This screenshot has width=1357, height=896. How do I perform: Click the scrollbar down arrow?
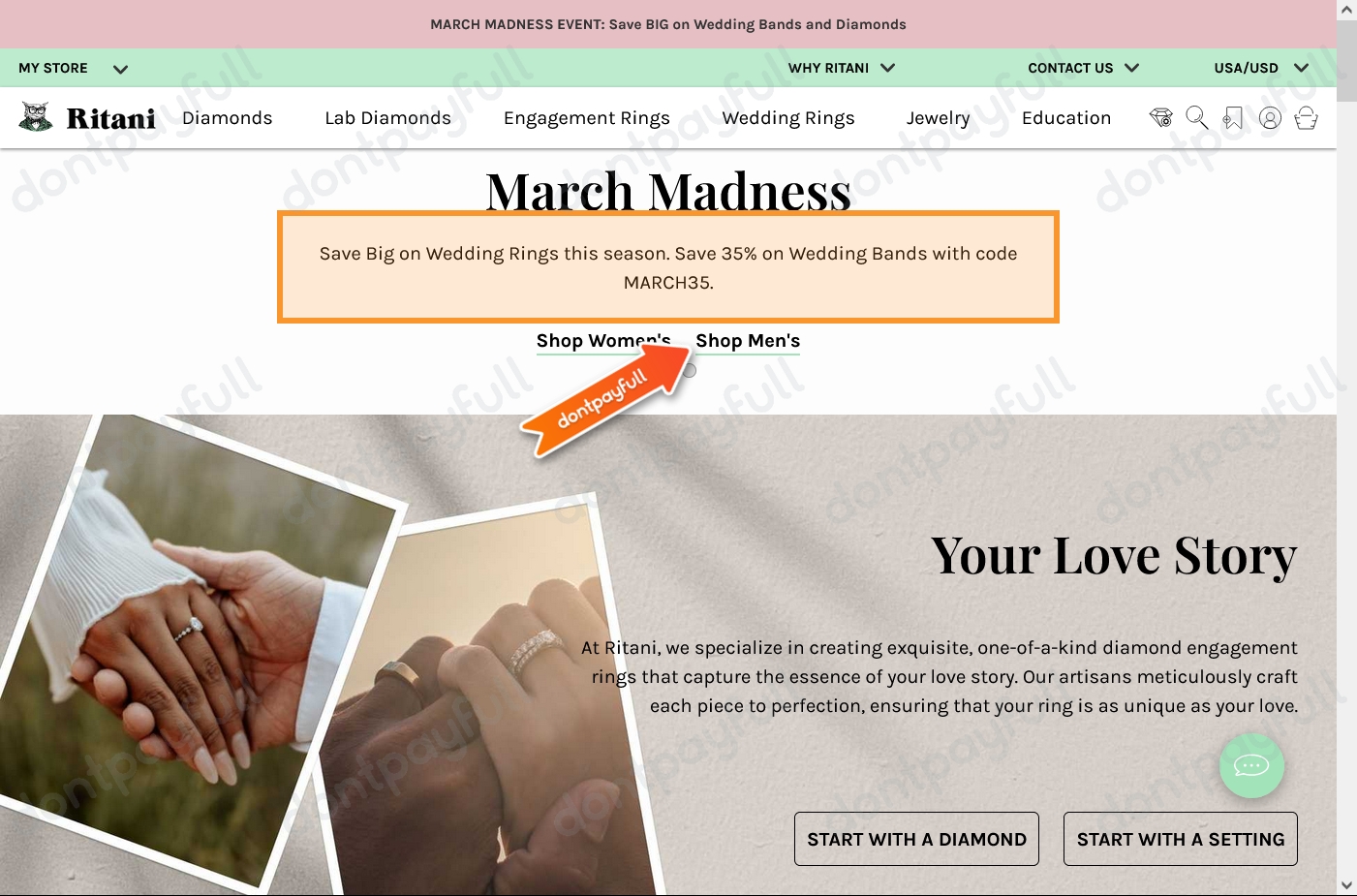tap(1346, 884)
